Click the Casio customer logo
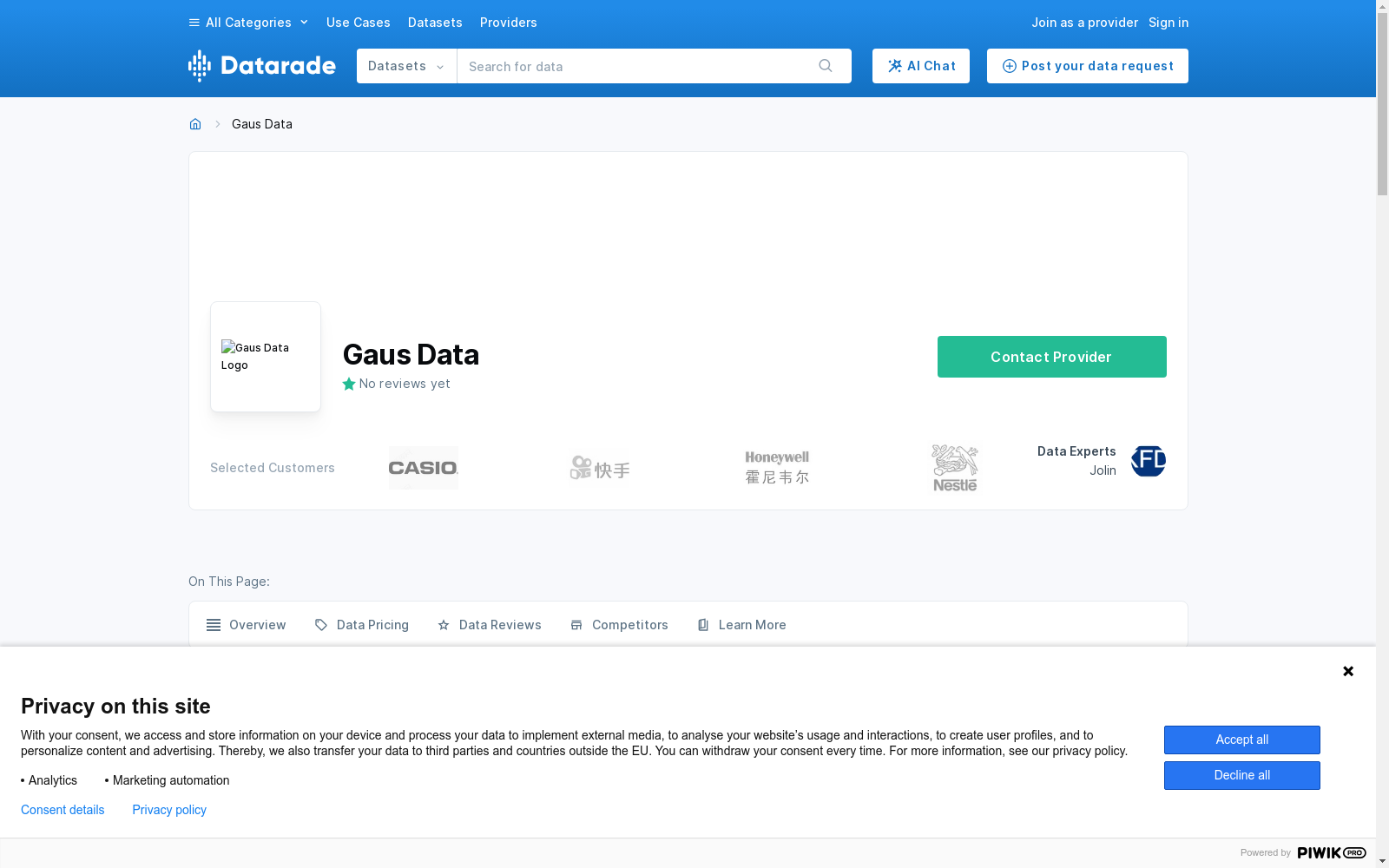The width and height of the screenshot is (1389, 868). pos(424,468)
